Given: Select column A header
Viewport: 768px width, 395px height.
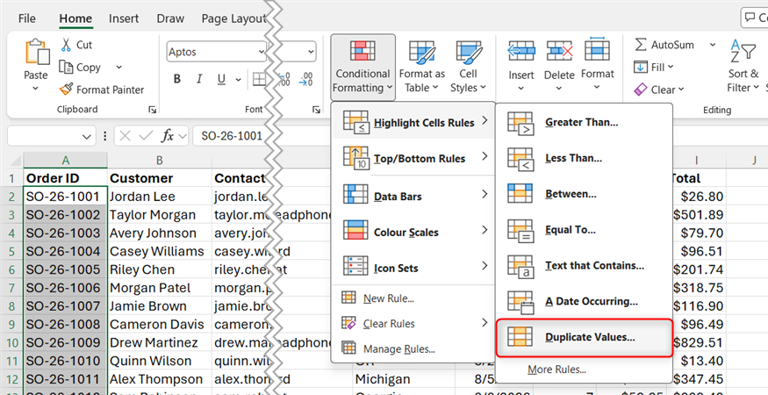Looking at the screenshot, I should pos(65,160).
